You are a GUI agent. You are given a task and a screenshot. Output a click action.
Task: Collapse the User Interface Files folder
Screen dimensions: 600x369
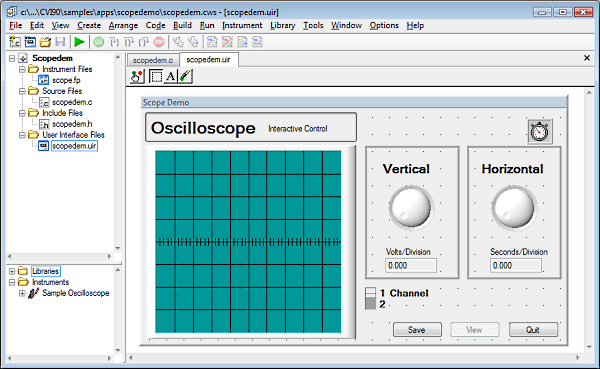(x=22, y=135)
